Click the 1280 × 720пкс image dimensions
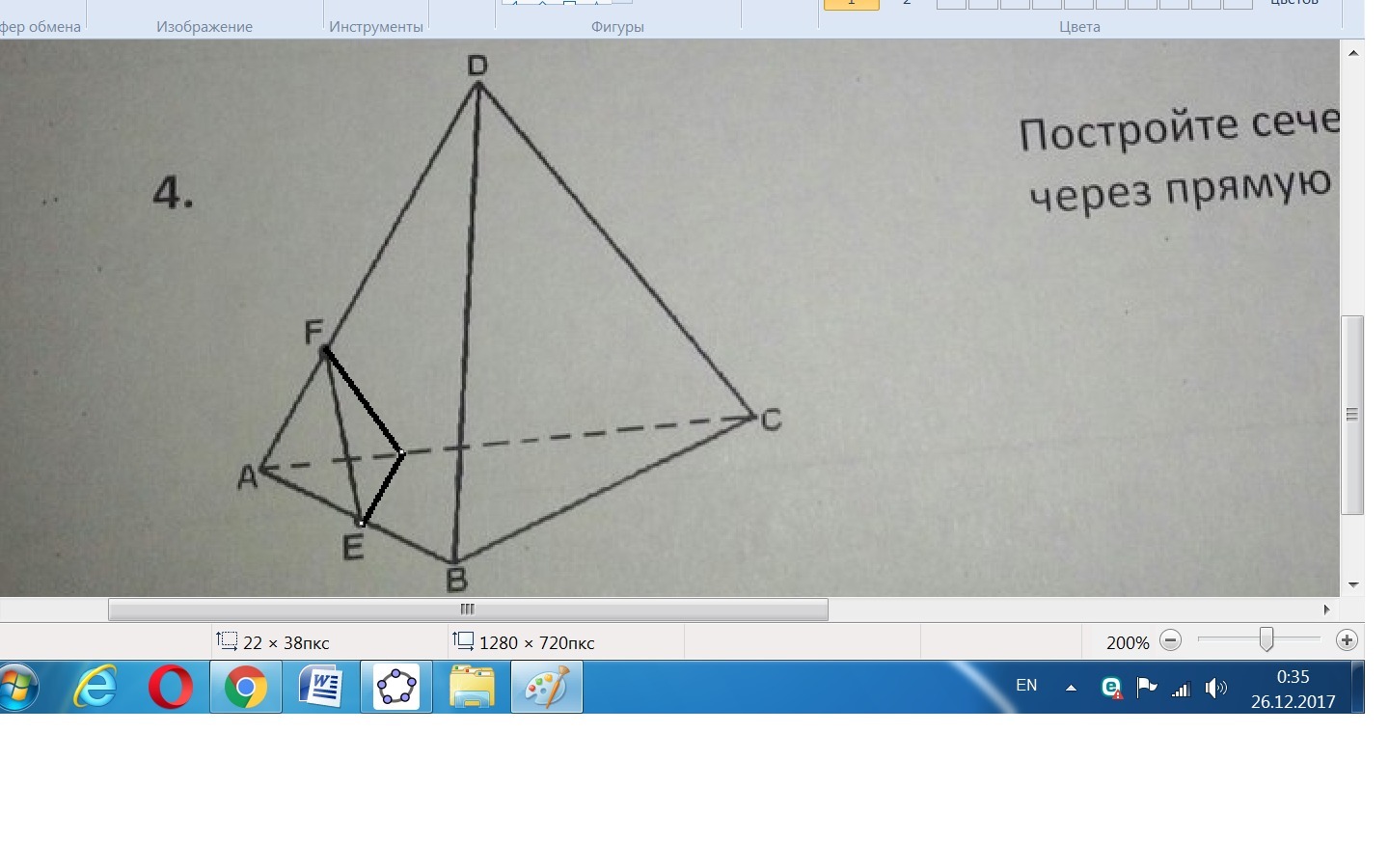Screen dimensions: 1389x868 tap(536, 642)
